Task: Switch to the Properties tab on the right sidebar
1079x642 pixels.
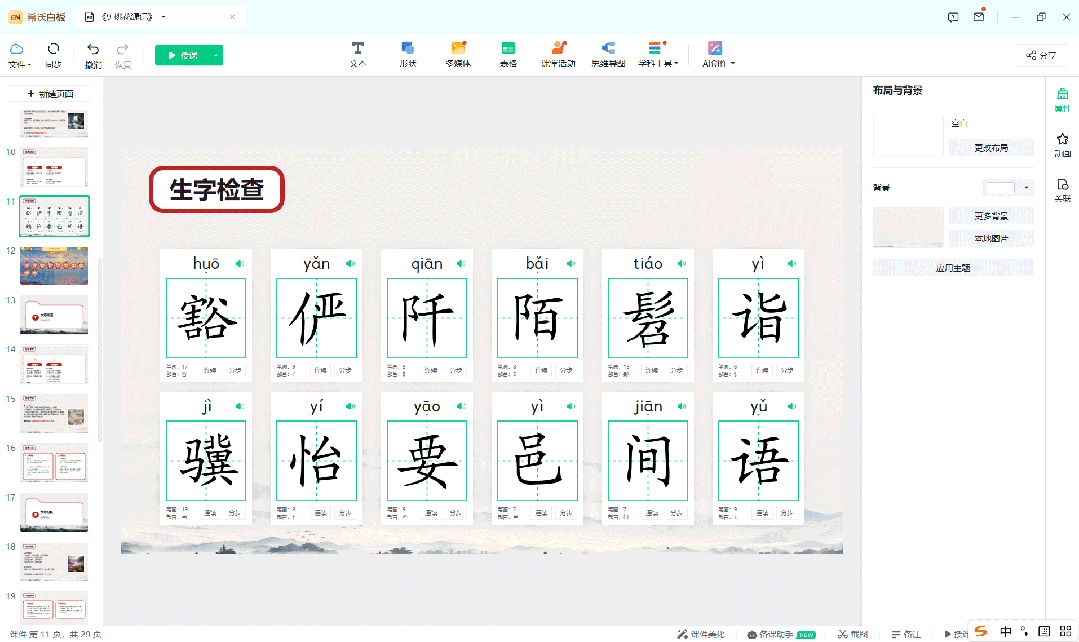Action: point(1063,99)
